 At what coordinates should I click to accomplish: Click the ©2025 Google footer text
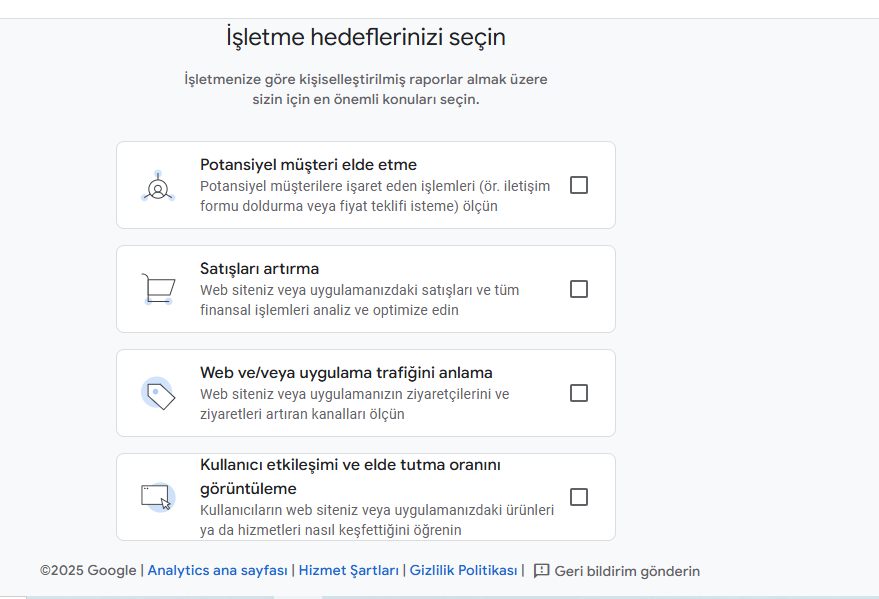coord(88,571)
